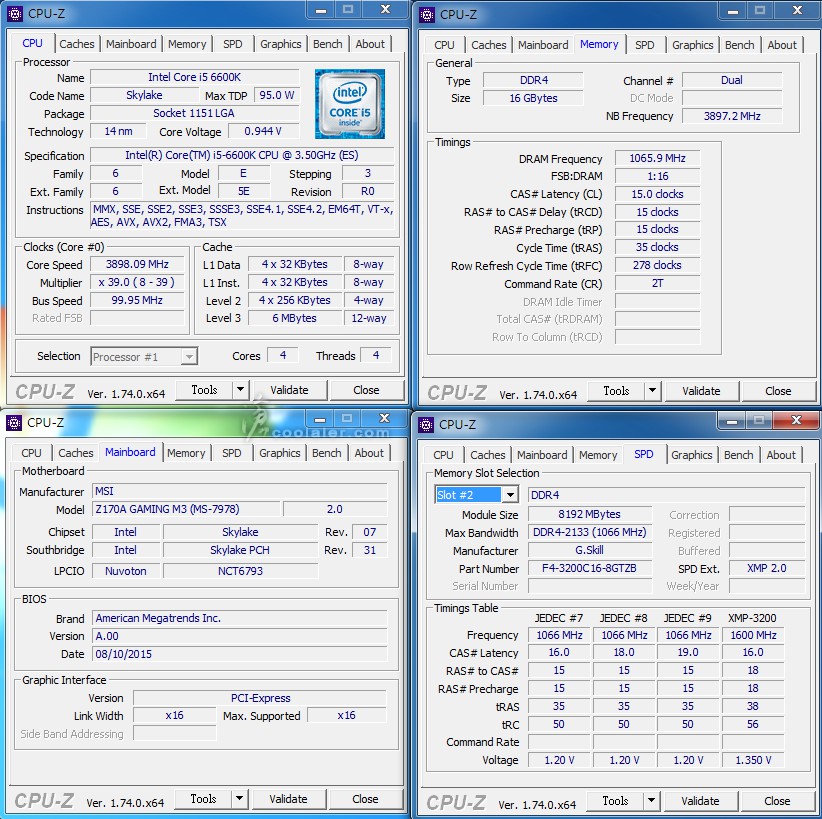Click the F4-3200C16-8GTZB part number field
This screenshot has height=819, width=822.
click(589, 568)
